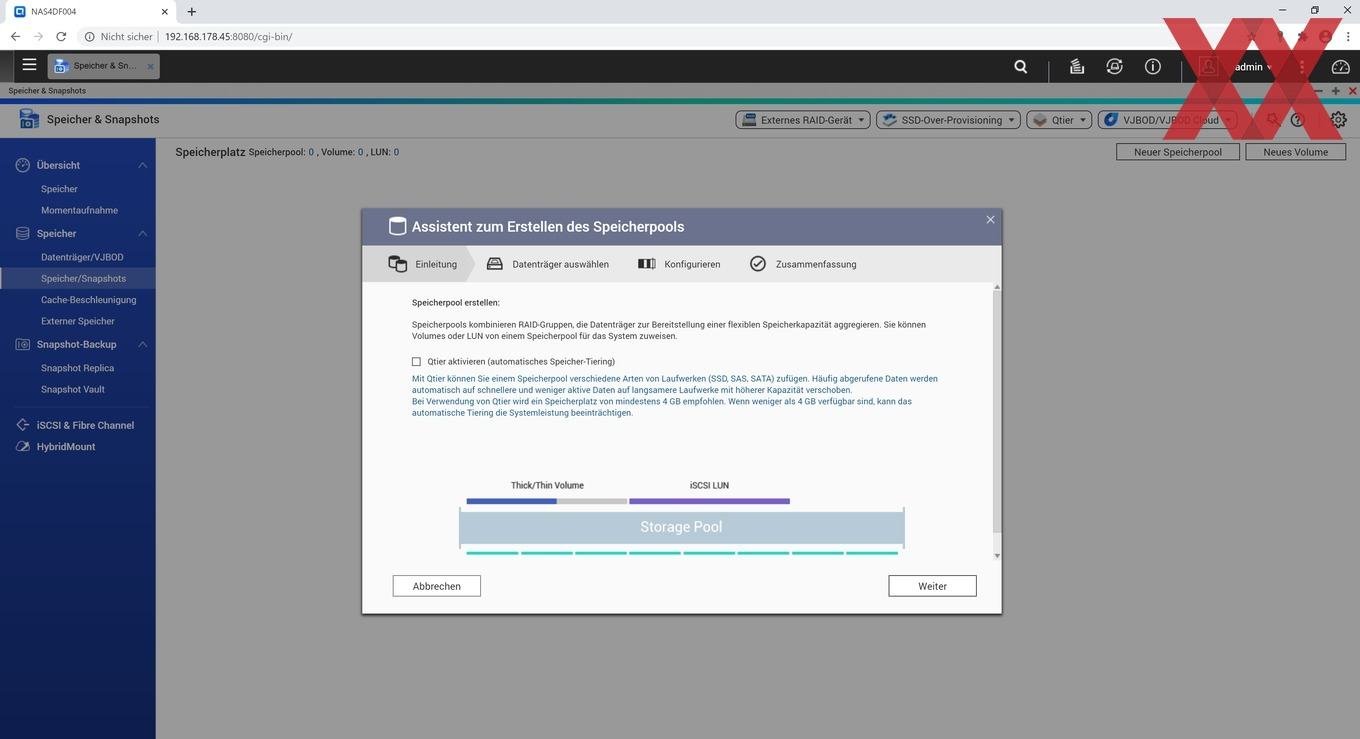Reload the browser page
The width and height of the screenshot is (1360, 739).
point(61,37)
